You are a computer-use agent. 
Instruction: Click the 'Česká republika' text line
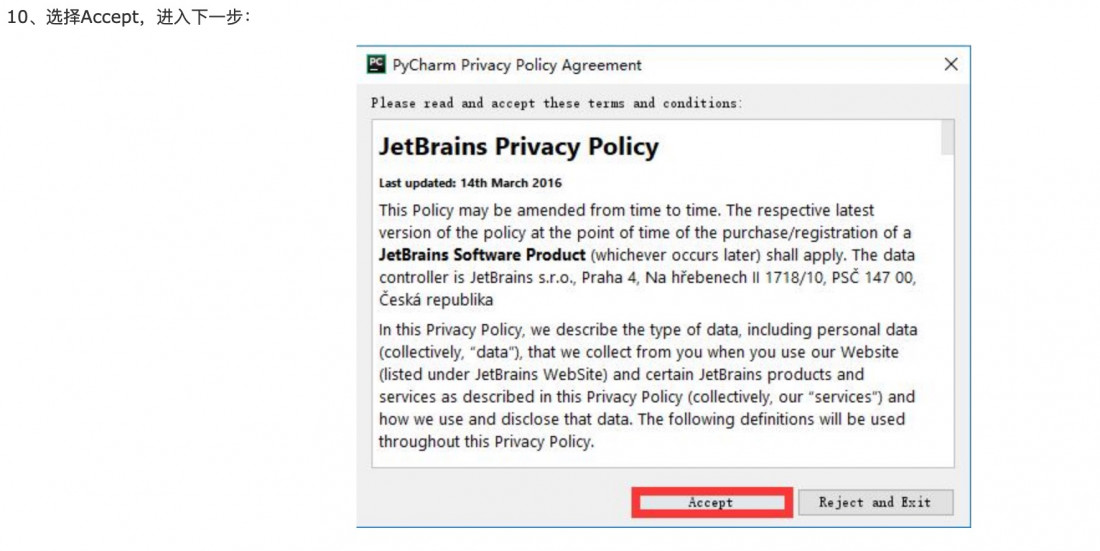click(x=436, y=300)
